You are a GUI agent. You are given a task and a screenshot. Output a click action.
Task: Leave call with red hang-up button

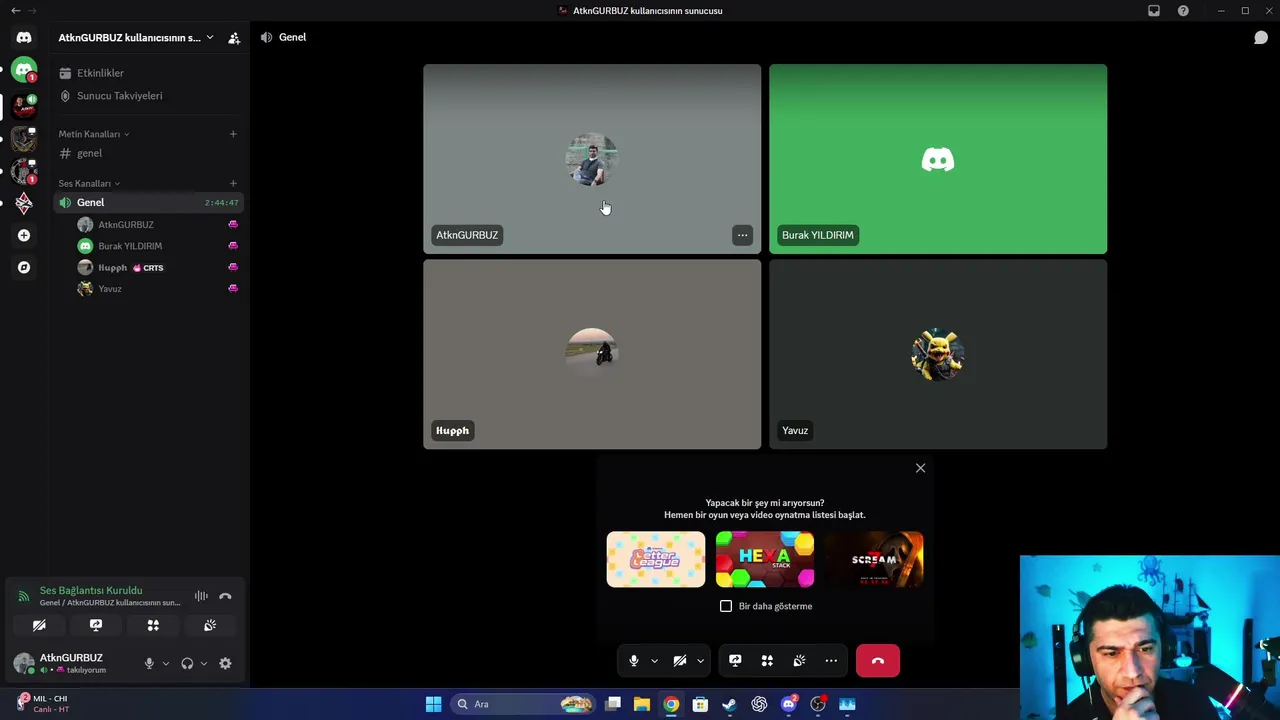click(x=878, y=661)
